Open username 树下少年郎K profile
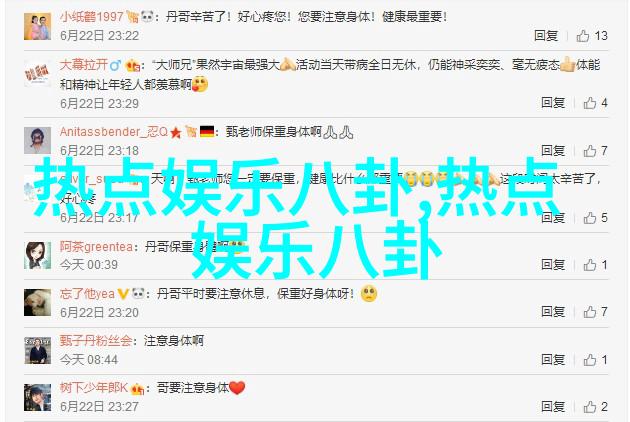Image resolution: width=630 pixels, height=422 pixels. (x=94, y=388)
